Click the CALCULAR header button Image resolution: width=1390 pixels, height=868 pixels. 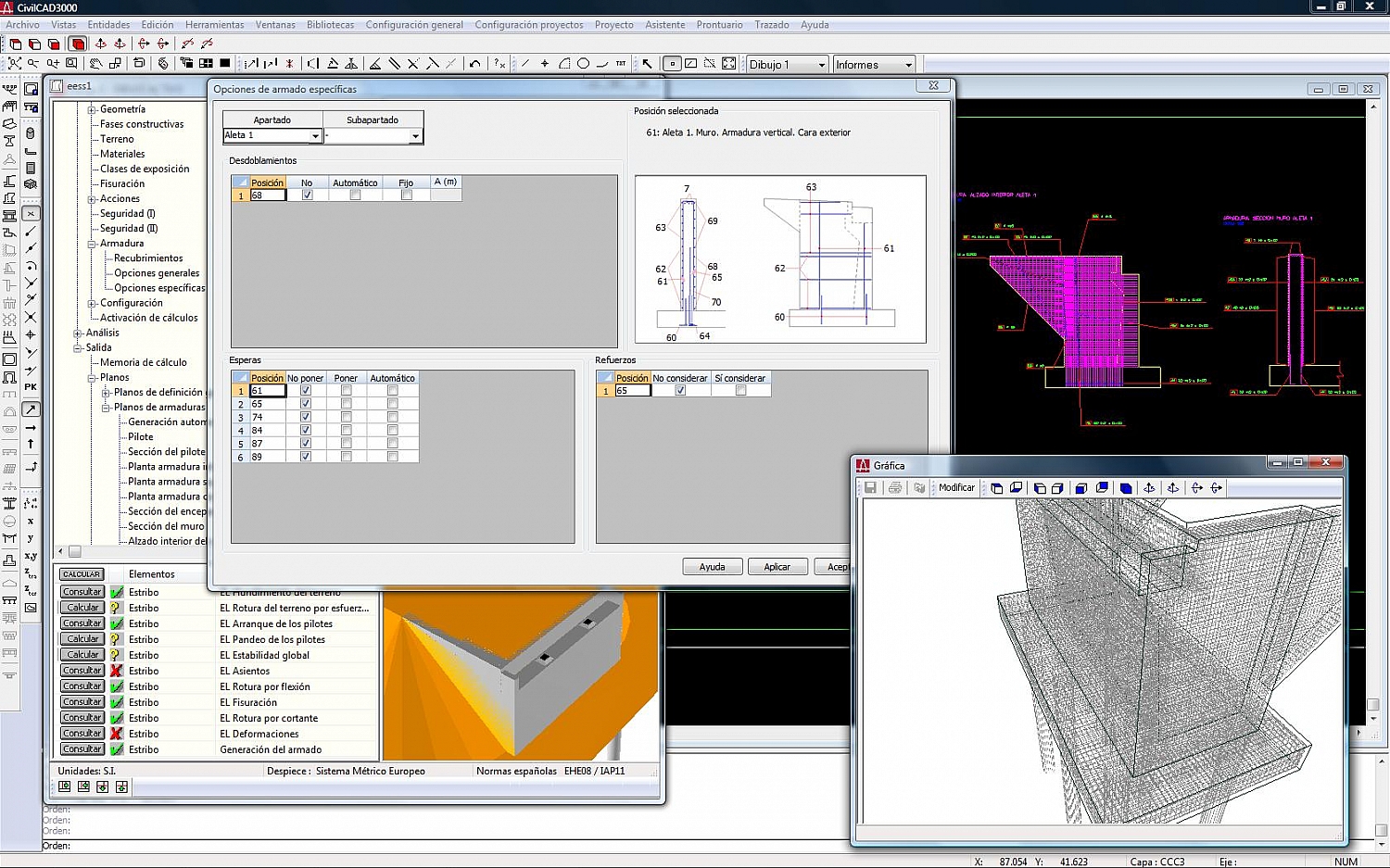[82, 574]
